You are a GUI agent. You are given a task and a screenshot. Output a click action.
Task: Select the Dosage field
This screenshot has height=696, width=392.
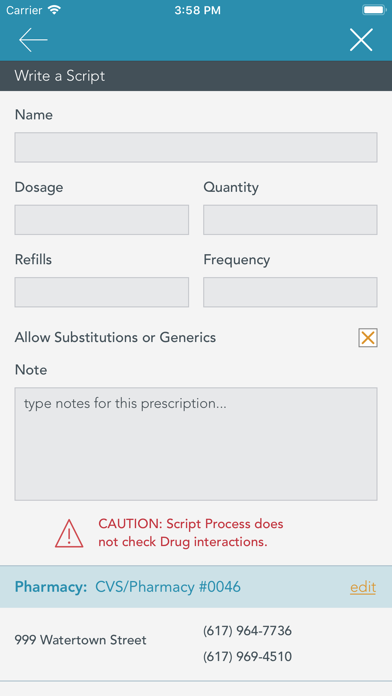(x=102, y=220)
